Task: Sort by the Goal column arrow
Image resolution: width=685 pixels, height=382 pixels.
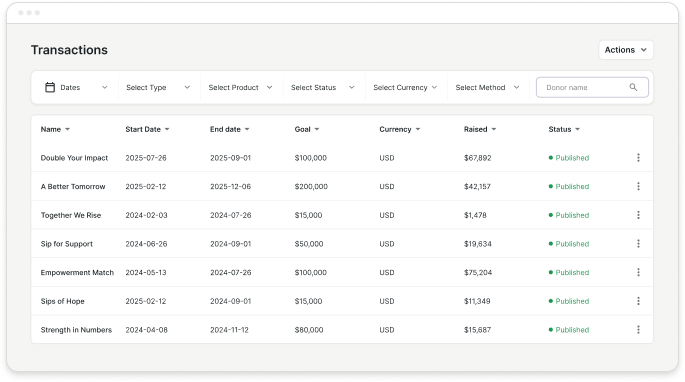Action: click(x=317, y=129)
